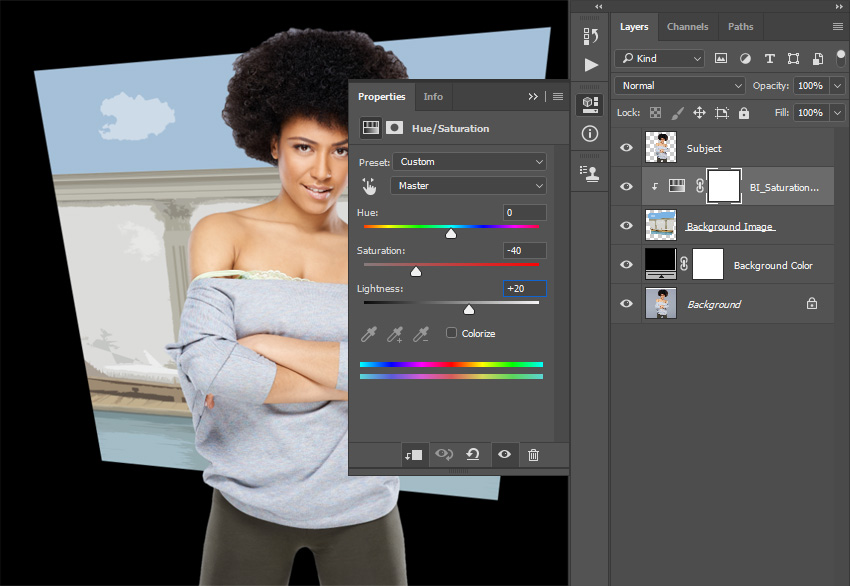Screen dimensions: 850x586
Task: Hide the Subject layer
Action: (627, 148)
